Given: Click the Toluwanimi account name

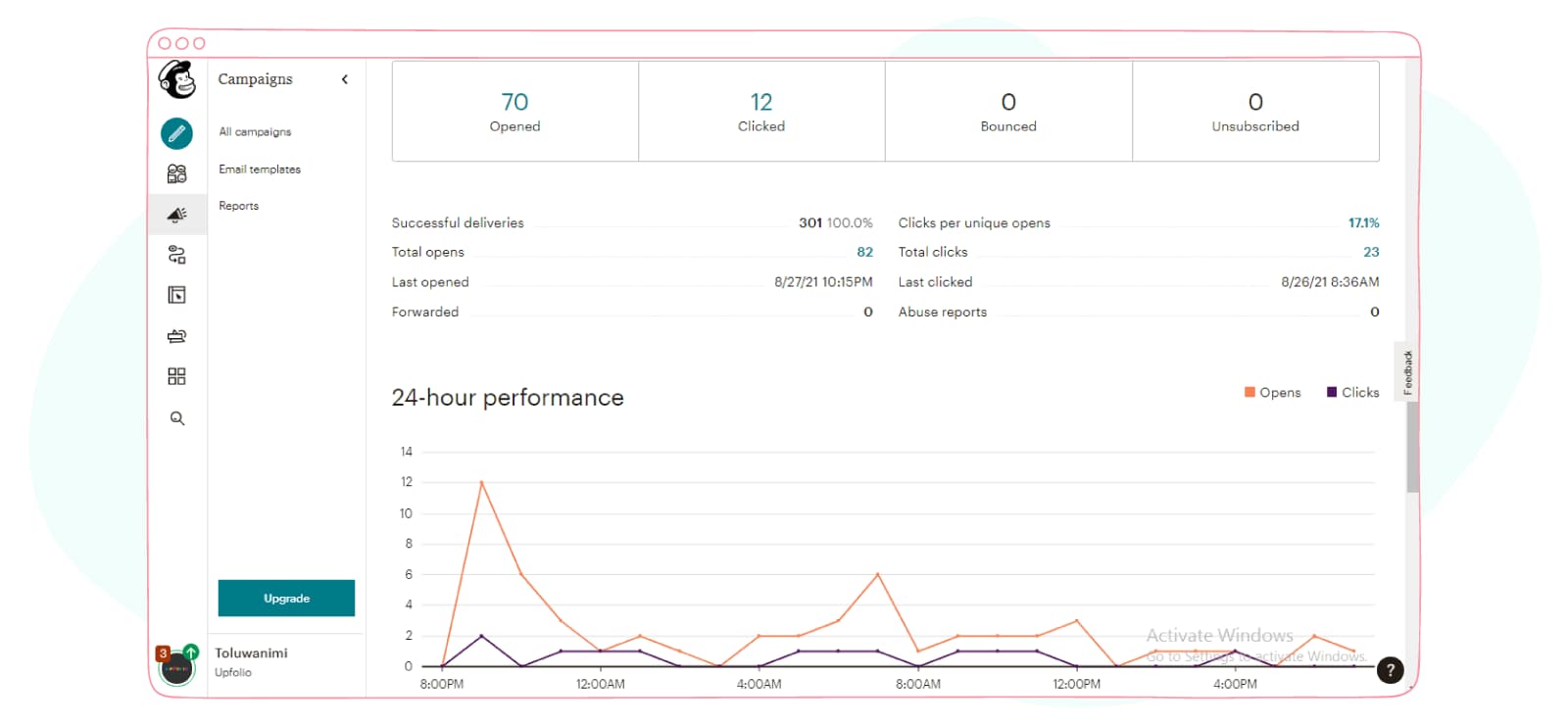Looking at the screenshot, I should (252, 652).
